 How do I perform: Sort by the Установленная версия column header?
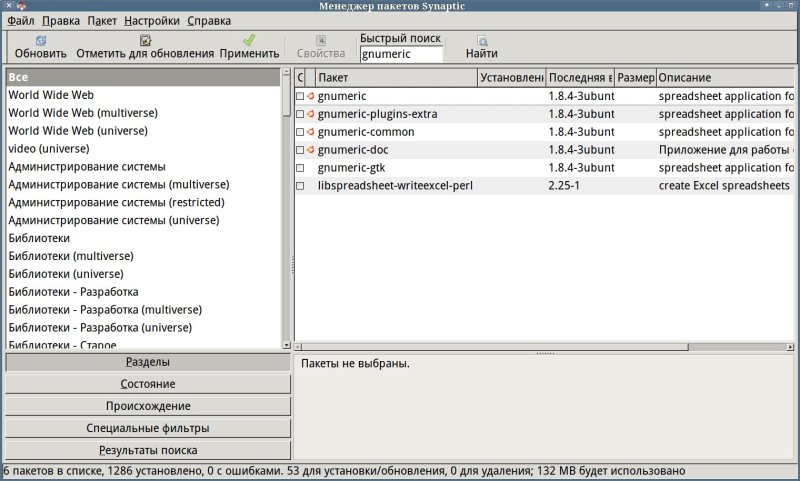point(512,78)
